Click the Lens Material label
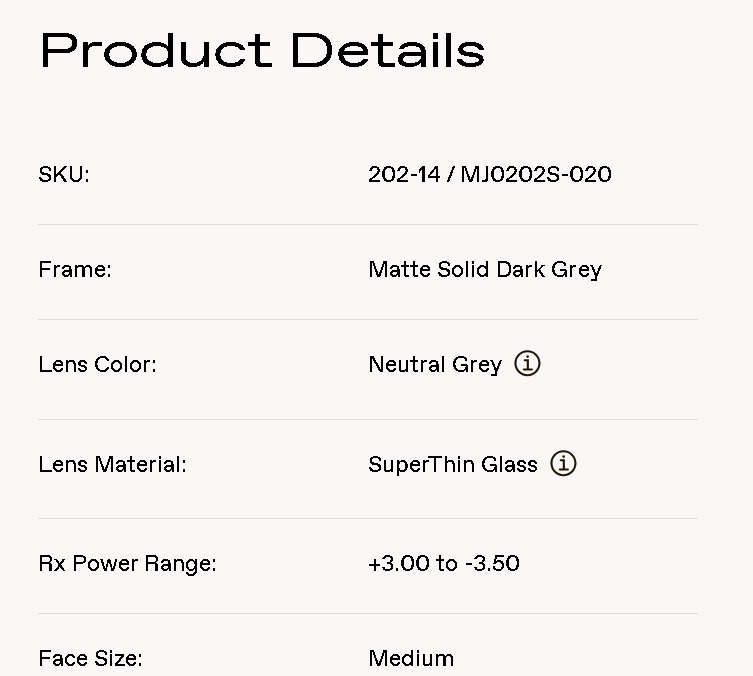The image size is (753, 676). pos(112,464)
